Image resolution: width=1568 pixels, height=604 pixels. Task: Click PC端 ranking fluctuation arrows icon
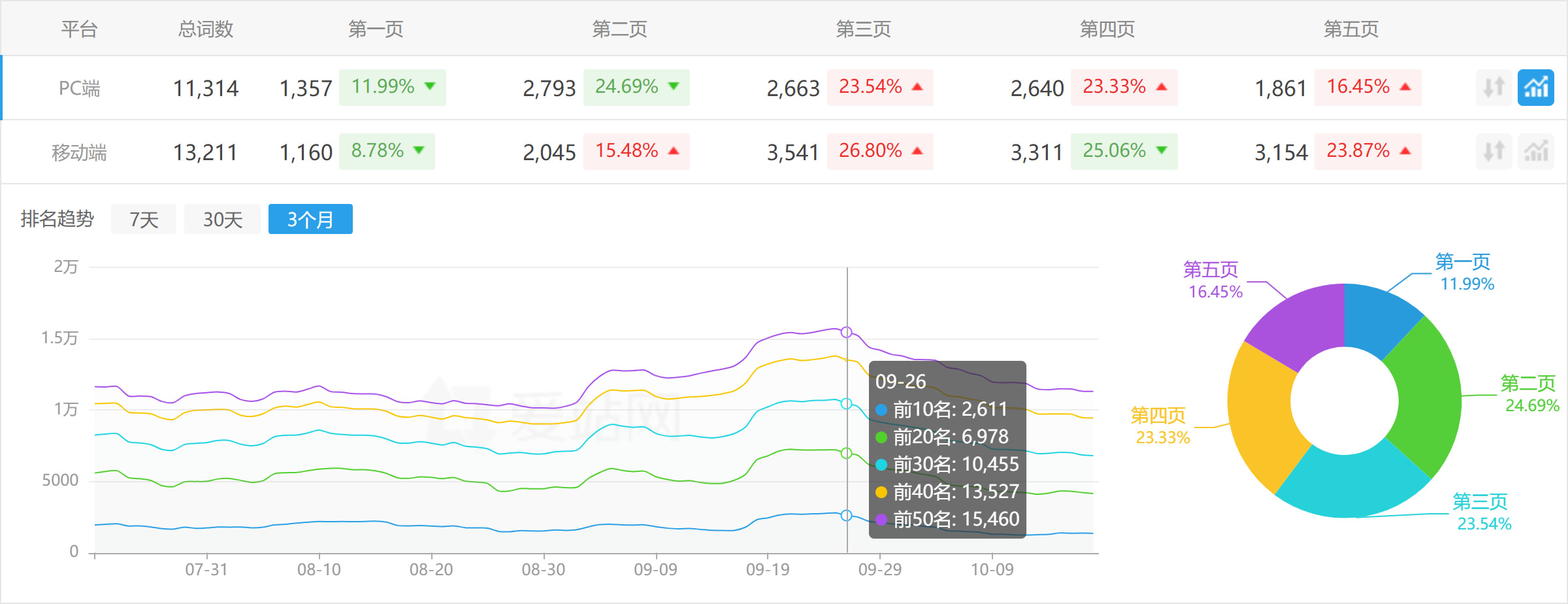[x=1492, y=87]
